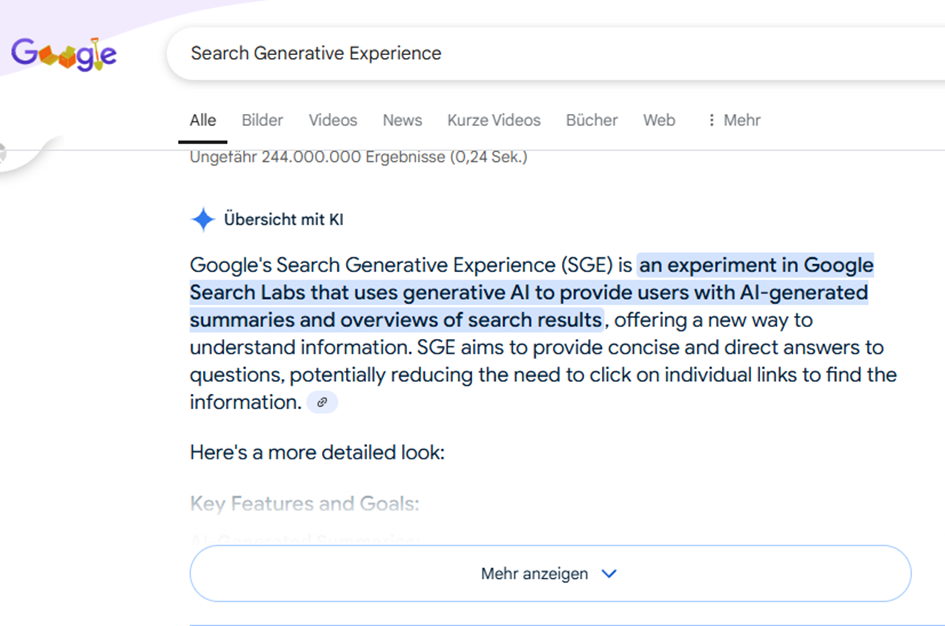This screenshot has width=945, height=626.
Task: Switch to the Videos tab
Action: pos(333,121)
